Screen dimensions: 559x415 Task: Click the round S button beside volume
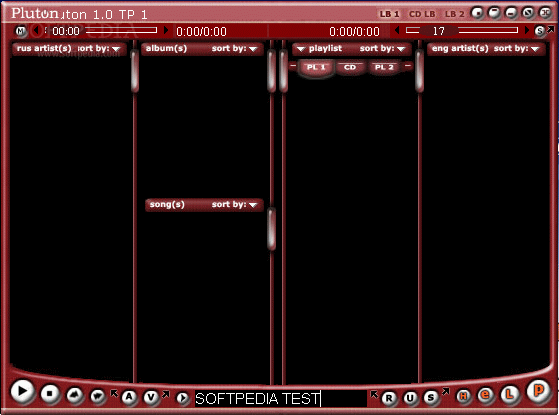tap(540, 31)
